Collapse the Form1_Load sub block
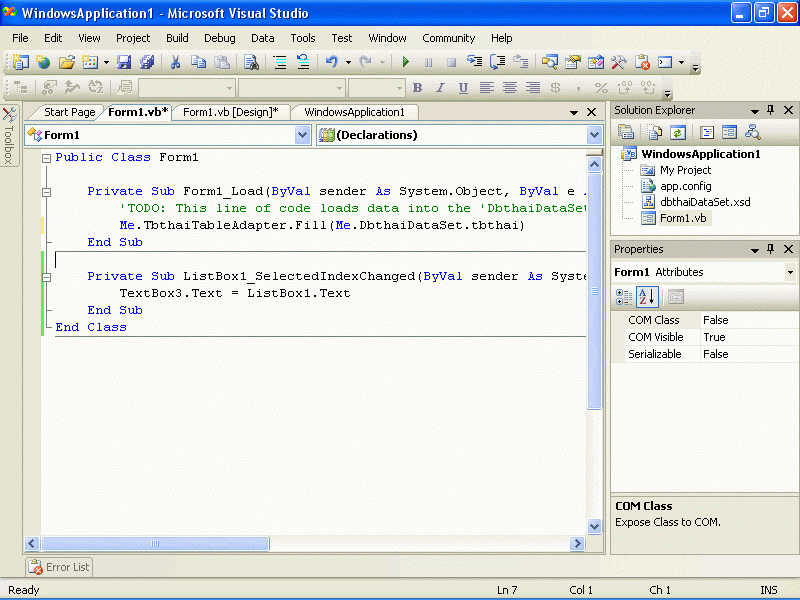The height and width of the screenshot is (600, 800). pyautogui.click(x=46, y=192)
